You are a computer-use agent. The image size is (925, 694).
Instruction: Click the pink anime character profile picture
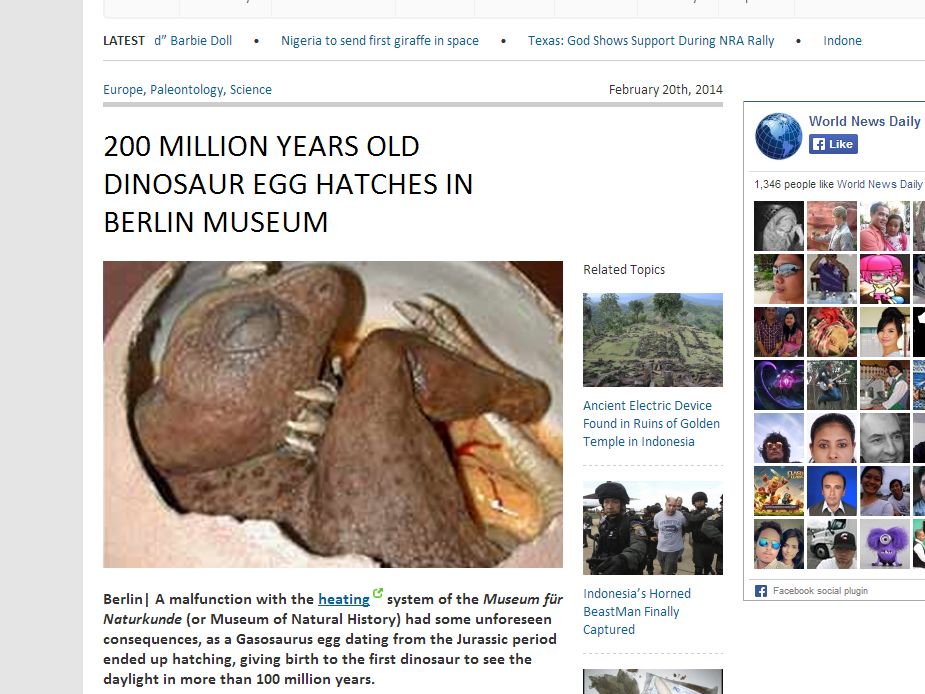click(x=884, y=279)
